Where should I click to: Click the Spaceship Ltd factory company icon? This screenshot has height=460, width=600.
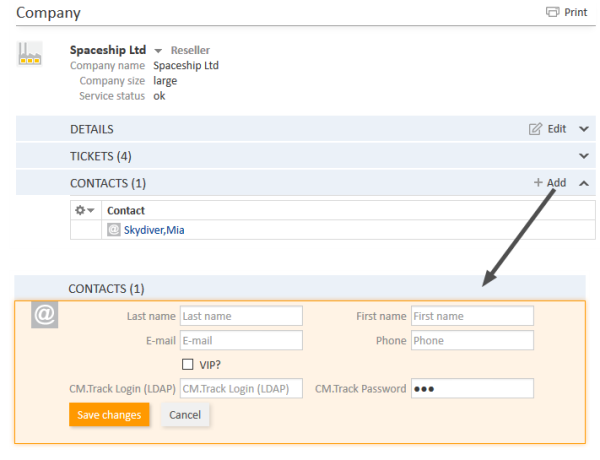click(30, 54)
